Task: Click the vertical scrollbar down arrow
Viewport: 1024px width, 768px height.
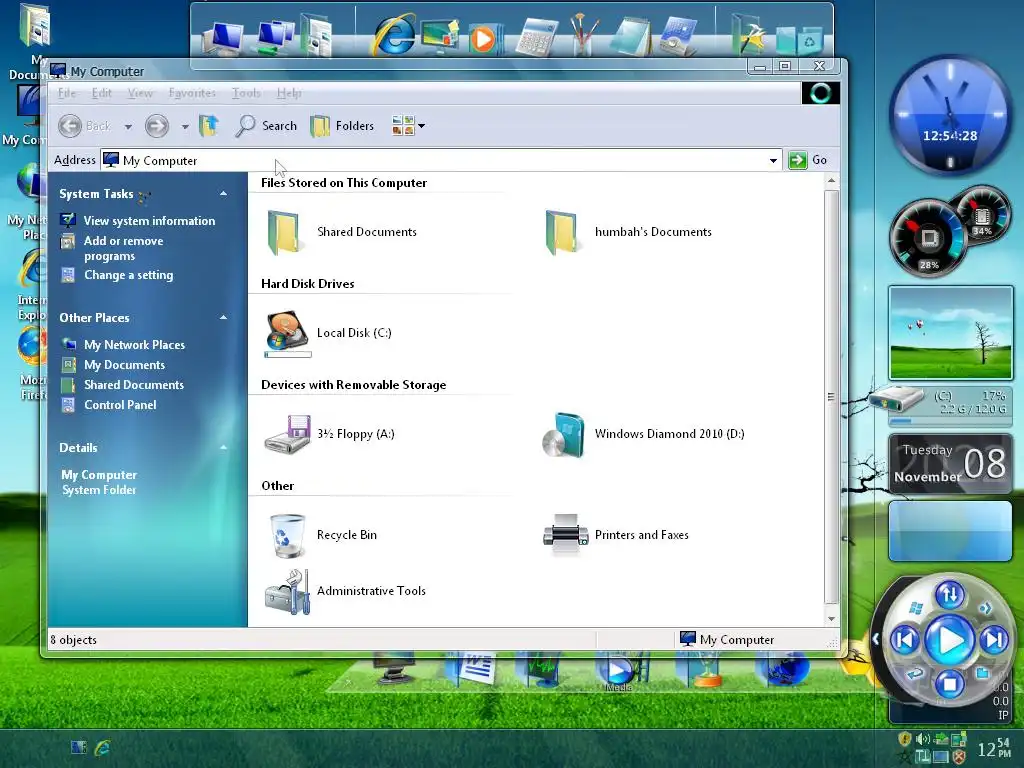Action: (831, 618)
